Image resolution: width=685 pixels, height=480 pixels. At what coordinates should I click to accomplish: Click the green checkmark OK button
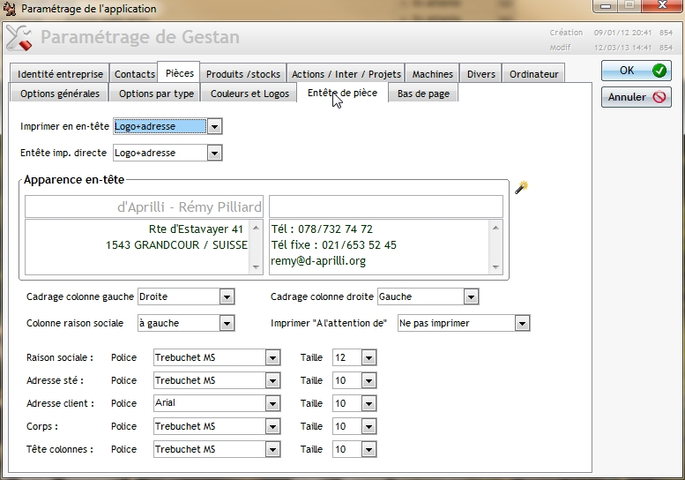[635, 71]
